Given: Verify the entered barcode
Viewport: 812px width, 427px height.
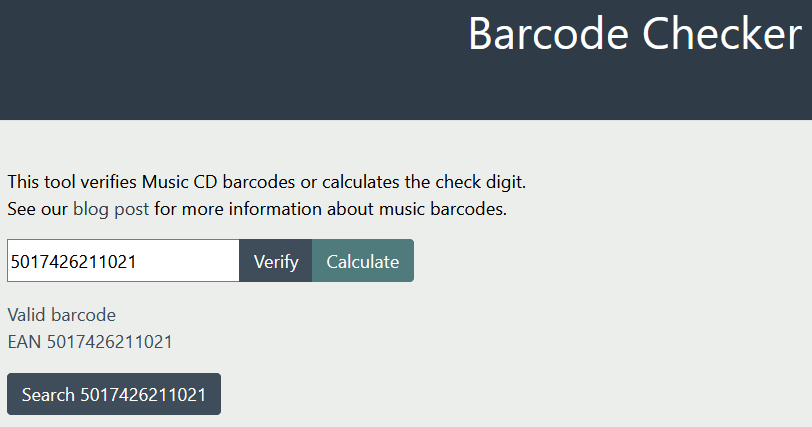Looking at the screenshot, I should [276, 261].
